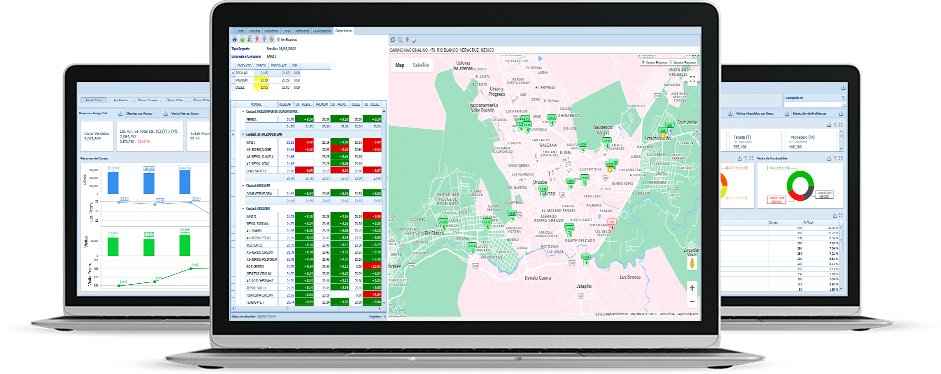Click first export icon in the left laptop's header bar
The image size is (941, 374).
[121, 113]
